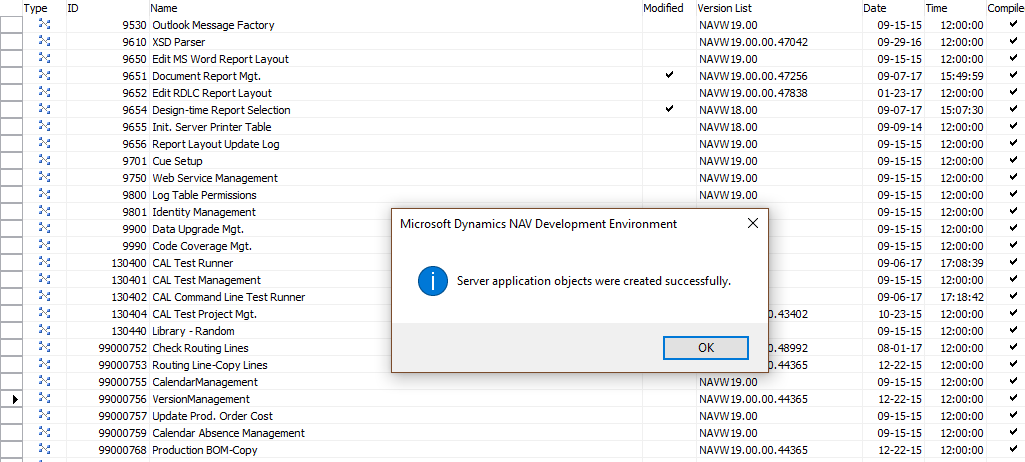Click codeunit icon for XSD Parser
Image resolution: width=1025 pixels, height=462 pixels.
[44, 42]
